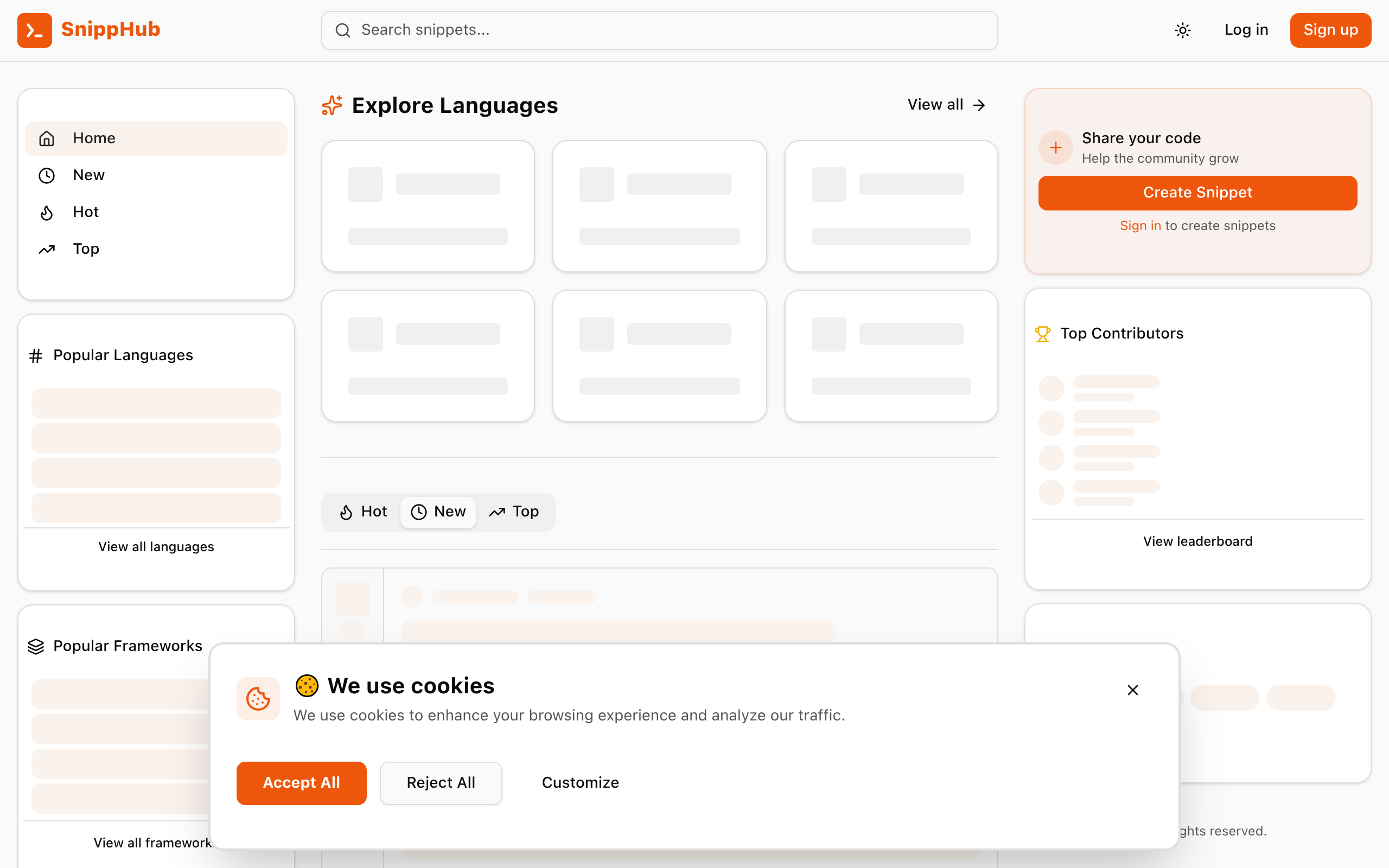Switch to the Top feed tab
The width and height of the screenshot is (1389, 868).
click(x=514, y=512)
